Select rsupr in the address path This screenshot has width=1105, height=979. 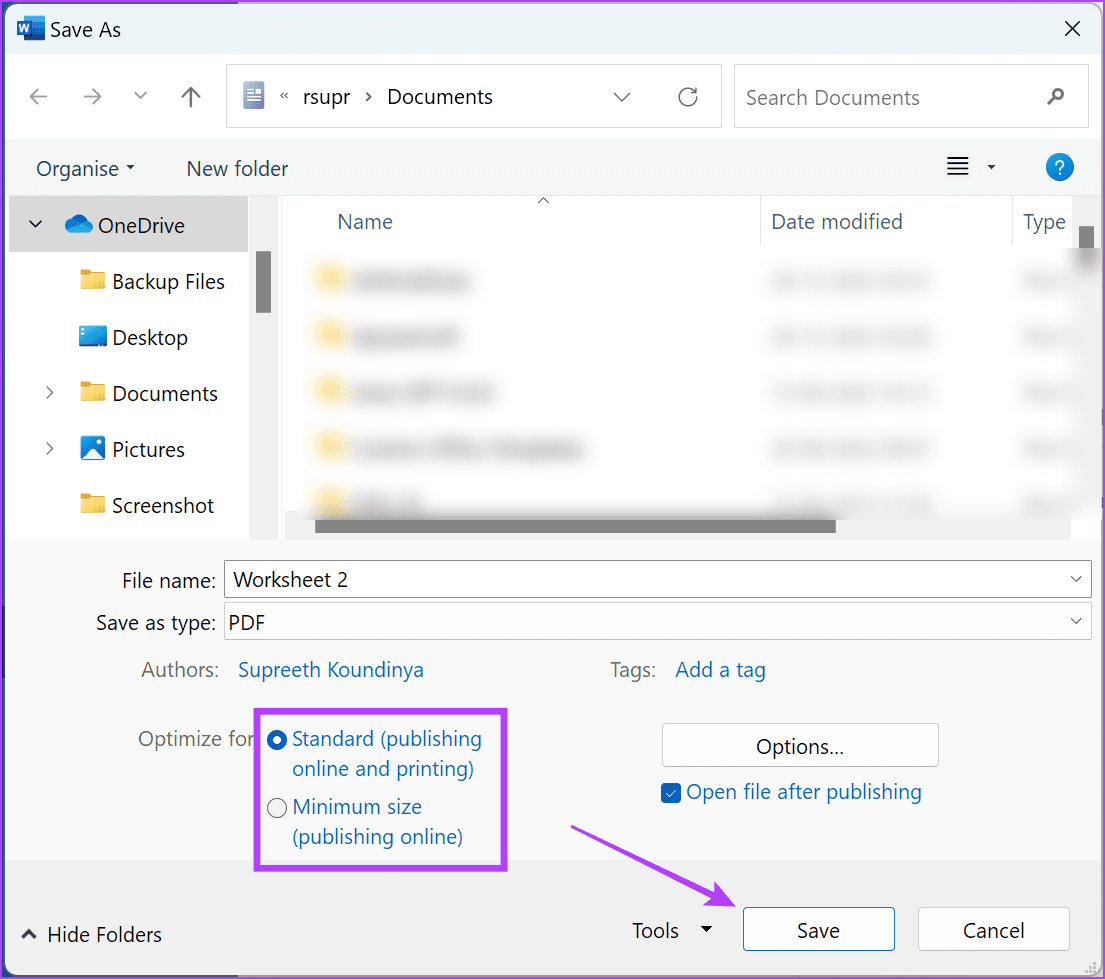click(x=326, y=97)
